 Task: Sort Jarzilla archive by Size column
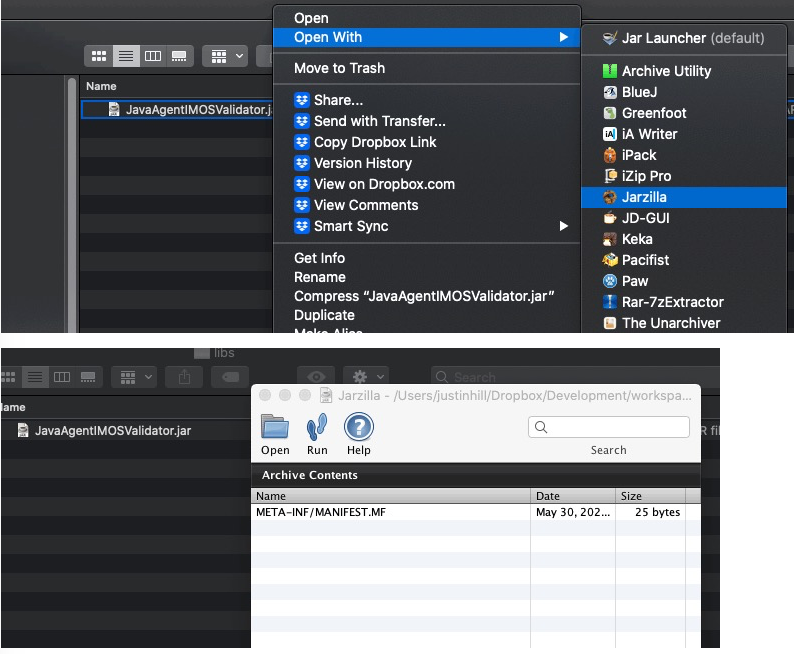pos(651,496)
